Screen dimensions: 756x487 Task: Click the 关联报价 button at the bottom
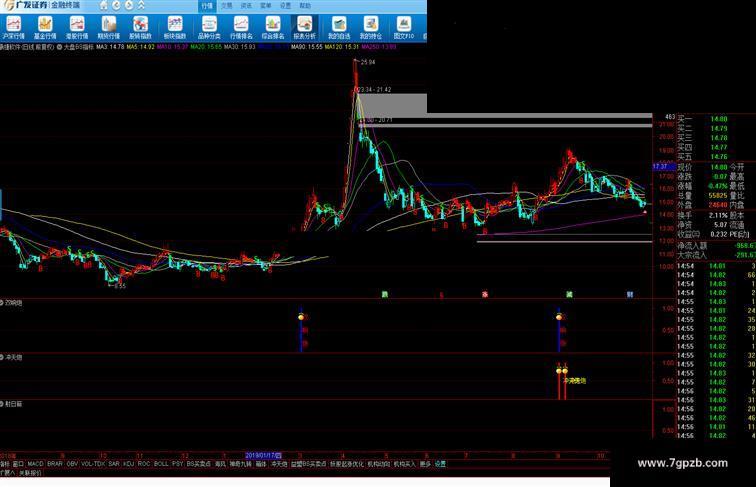(30, 473)
